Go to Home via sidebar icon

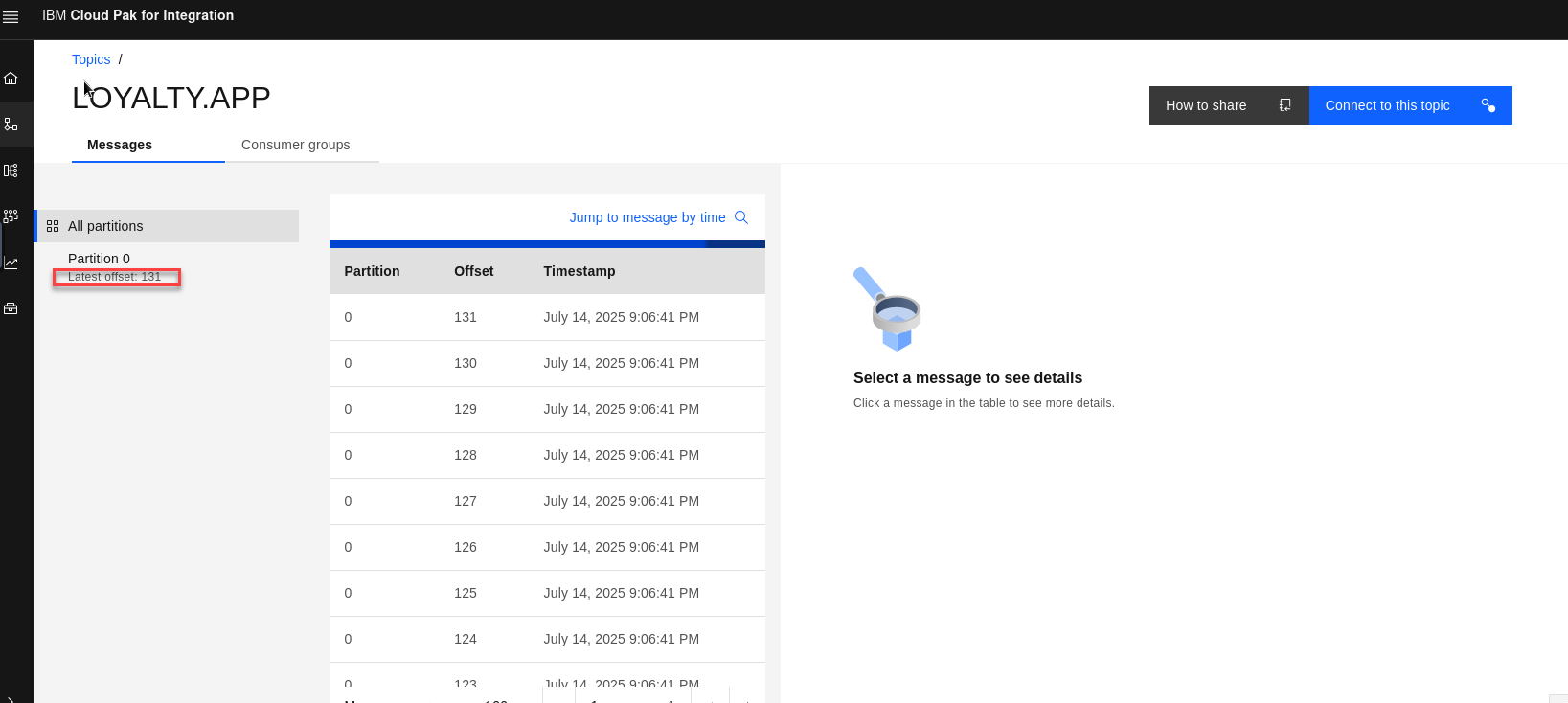(11, 79)
